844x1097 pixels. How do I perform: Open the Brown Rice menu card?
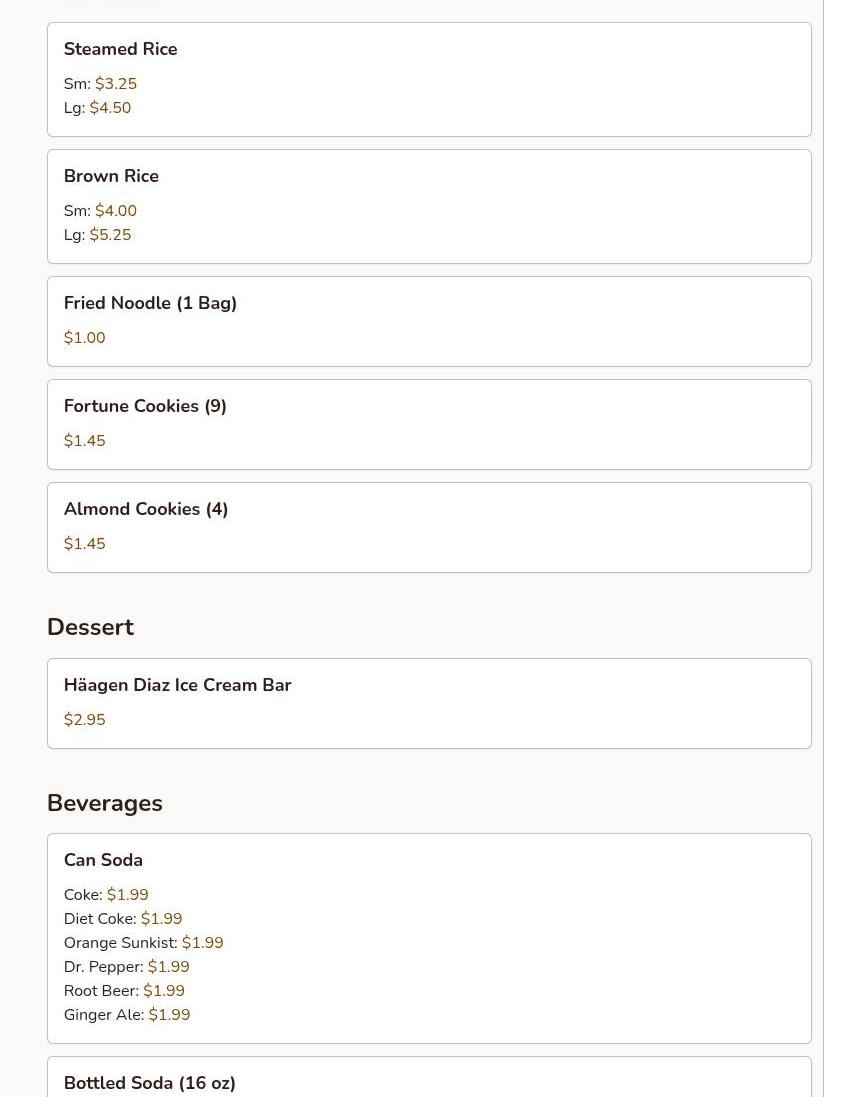[111, 176]
